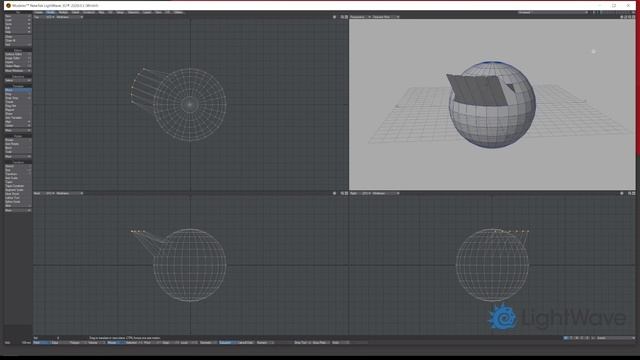This screenshot has height=360, width=640.
Task: Click the maximize icon in the Right viewport
Action: click(633, 193)
